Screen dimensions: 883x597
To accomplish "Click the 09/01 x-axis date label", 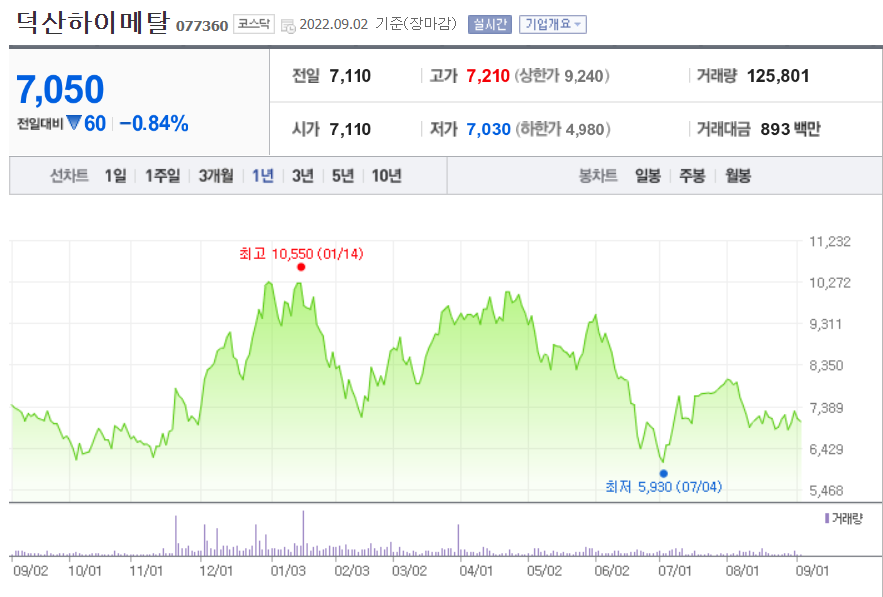I will click(x=812, y=571).
